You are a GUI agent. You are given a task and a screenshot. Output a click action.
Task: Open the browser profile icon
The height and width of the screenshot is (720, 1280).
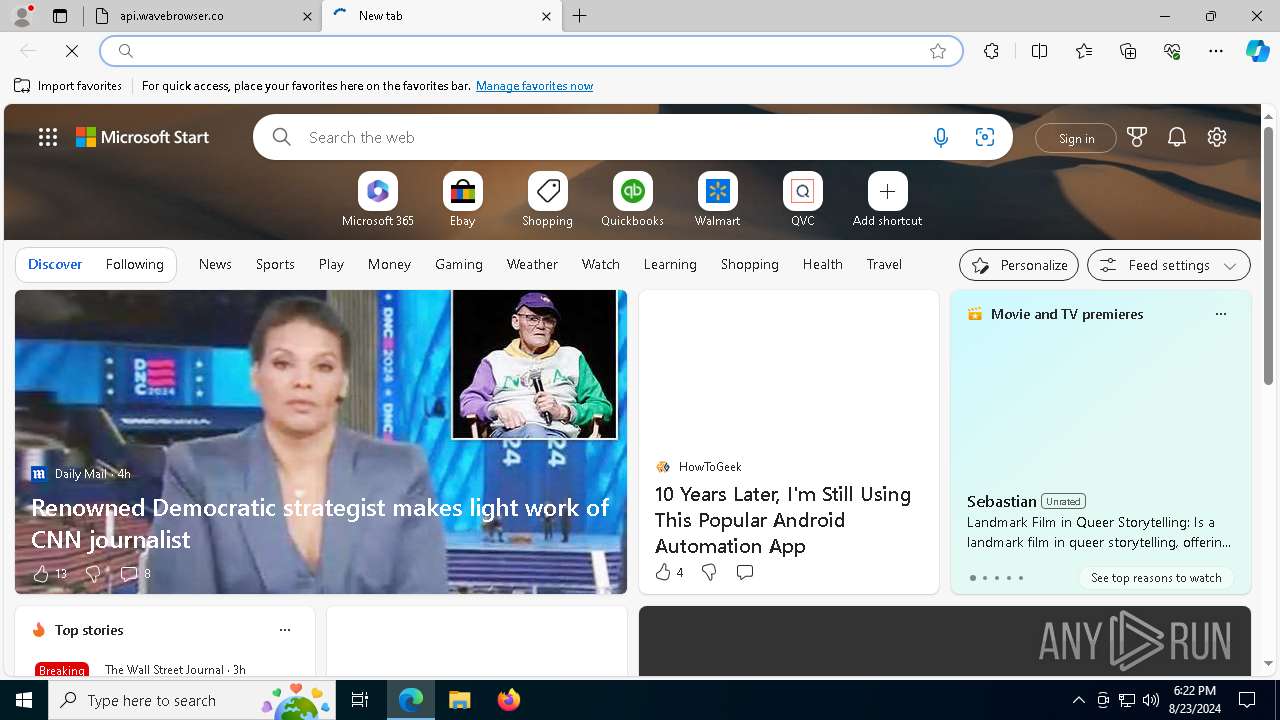[x=22, y=16]
